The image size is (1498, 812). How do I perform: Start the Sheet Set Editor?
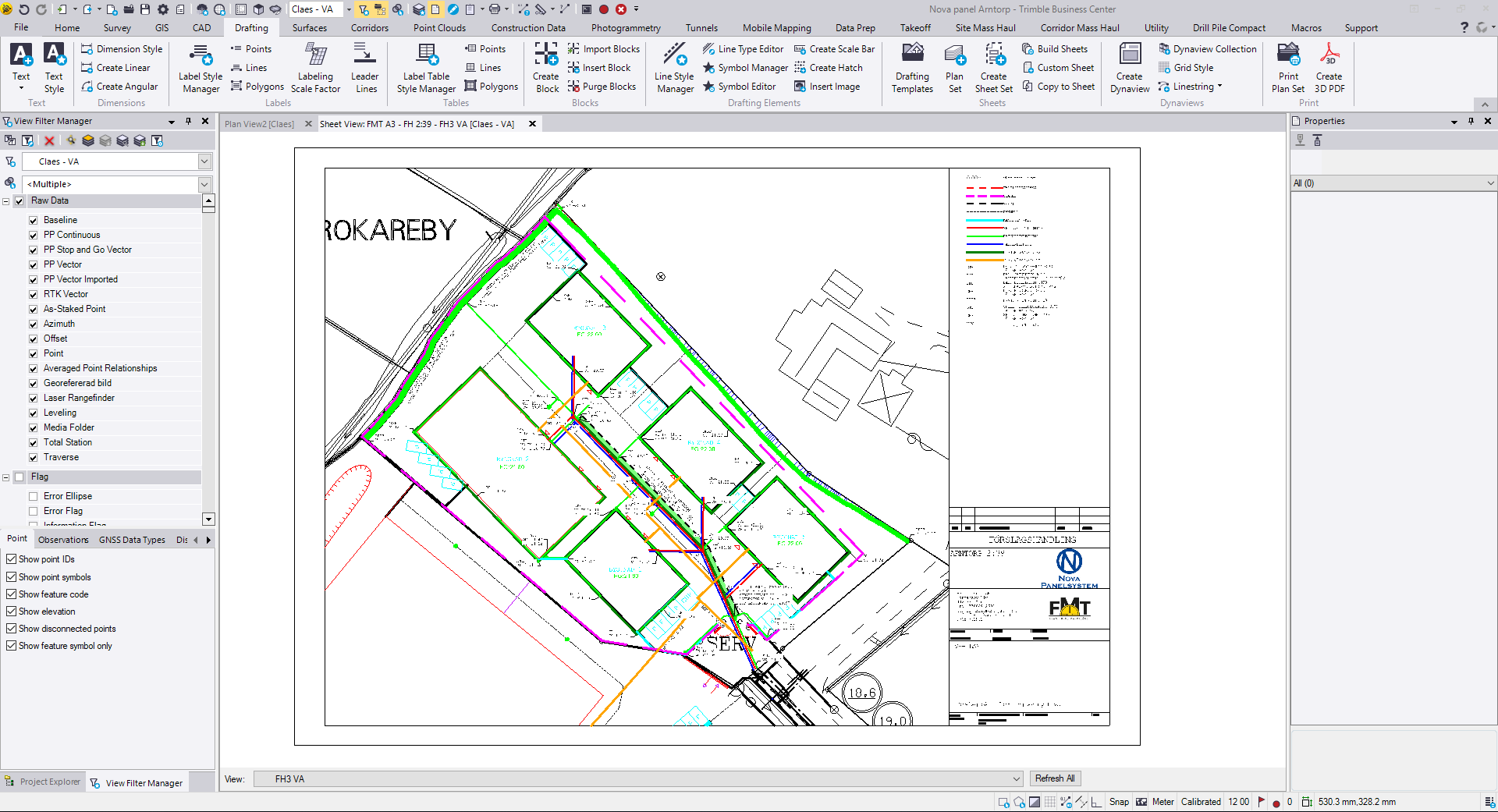pyautogui.click(x=993, y=67)
